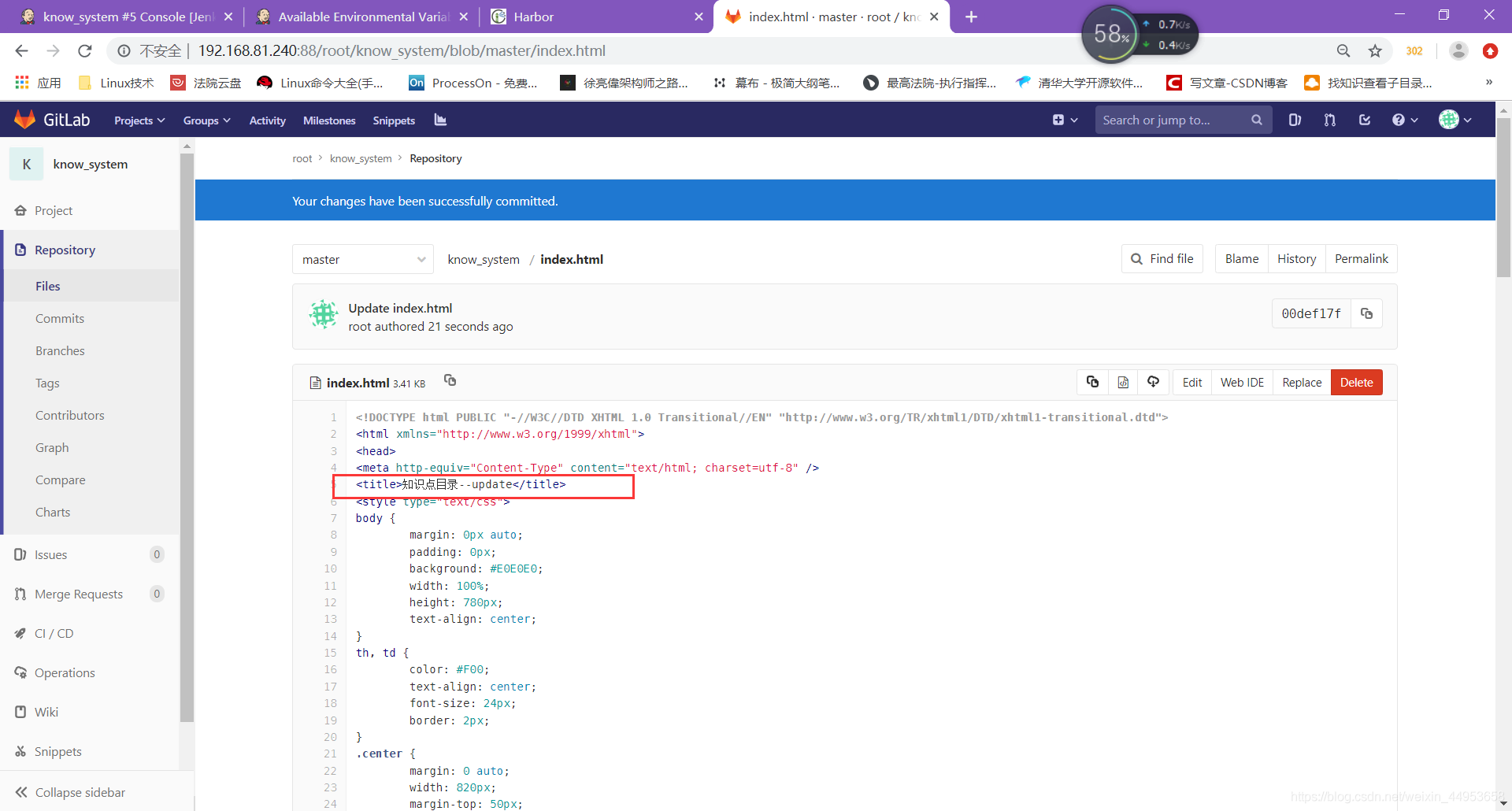The width and height of the screenshot is (1512, 811).
Task: Open To-Do list icon in navbar
Action: [x=1365, y=120]
